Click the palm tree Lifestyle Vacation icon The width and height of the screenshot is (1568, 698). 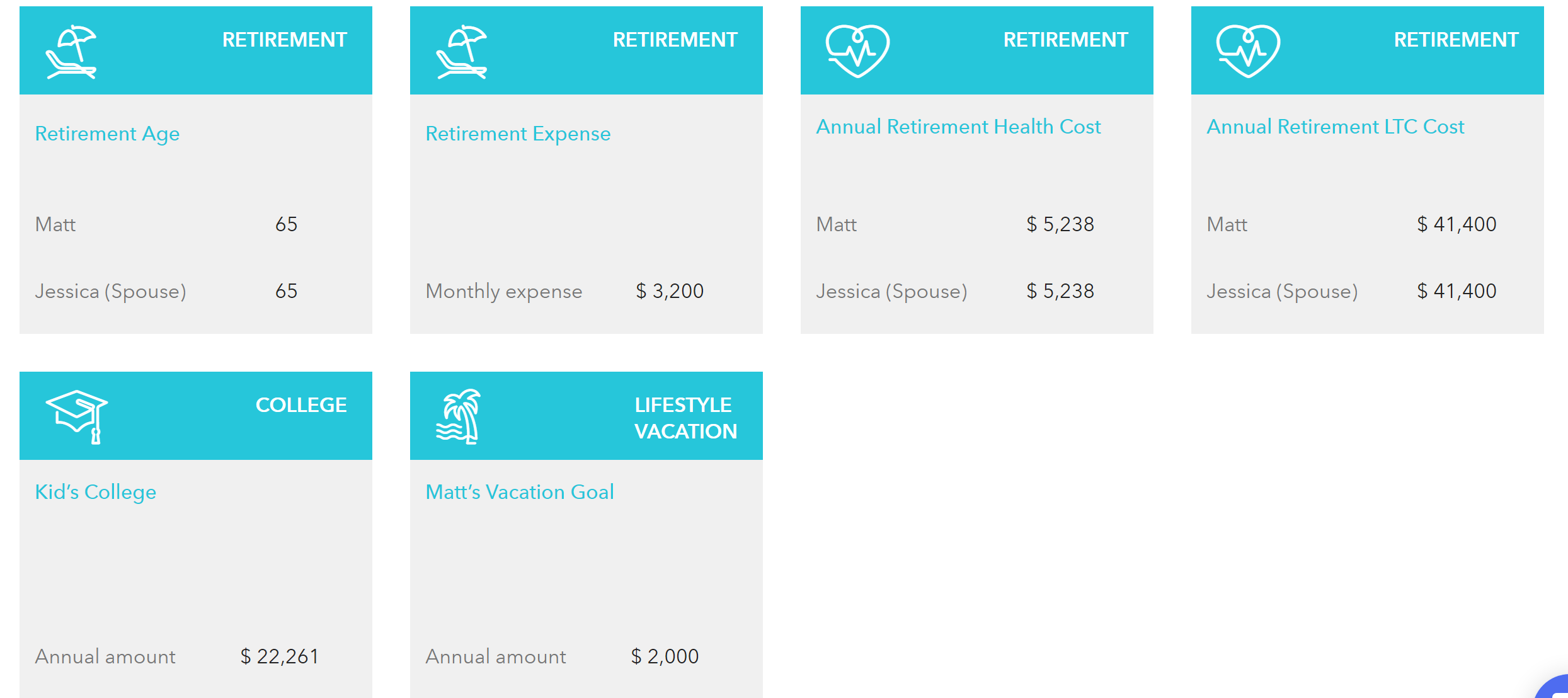click(459, 417)
